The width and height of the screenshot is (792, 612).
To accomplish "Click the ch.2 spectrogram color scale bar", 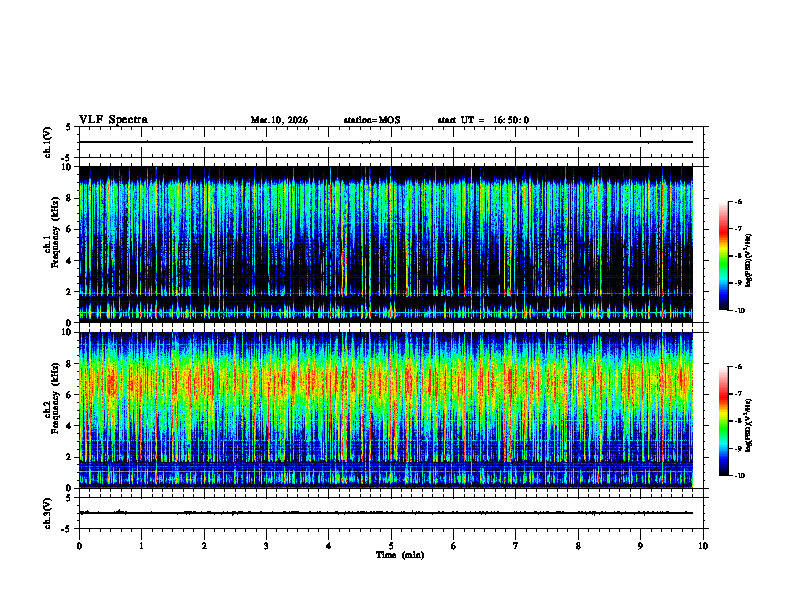I will 724,421.
